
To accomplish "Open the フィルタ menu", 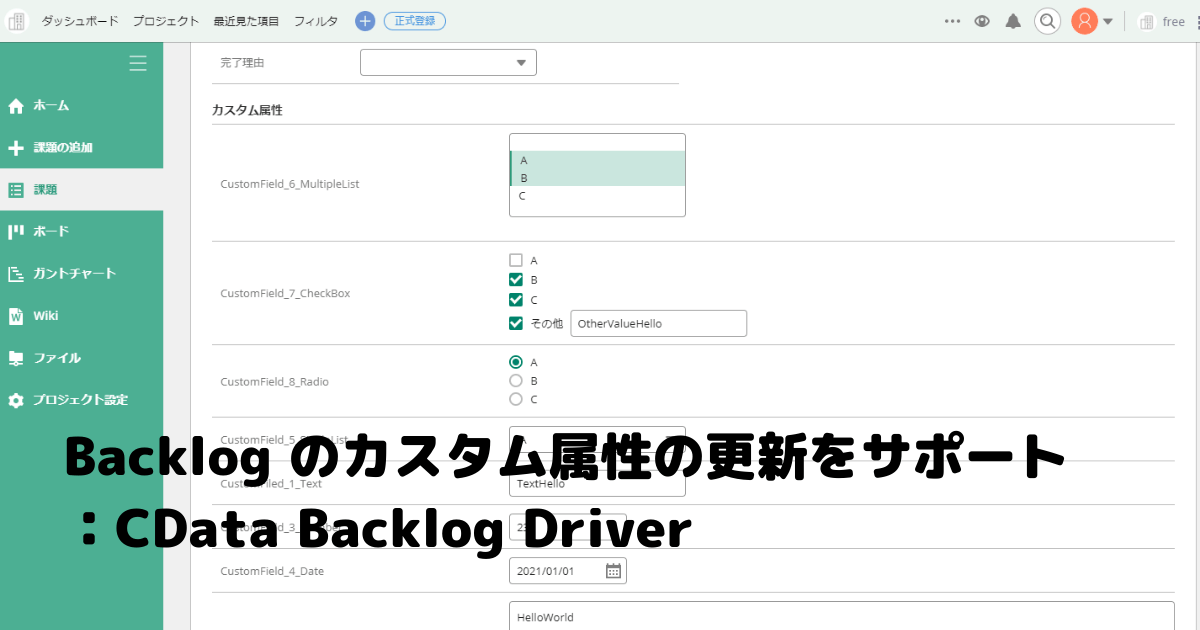I will [x=316, y=21].
